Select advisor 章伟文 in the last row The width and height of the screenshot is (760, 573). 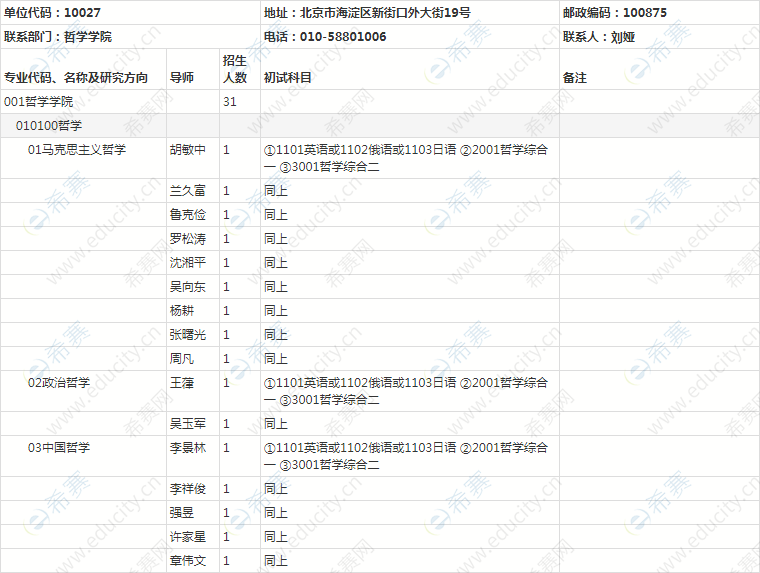pyautogui.click(x=188, y=561)
